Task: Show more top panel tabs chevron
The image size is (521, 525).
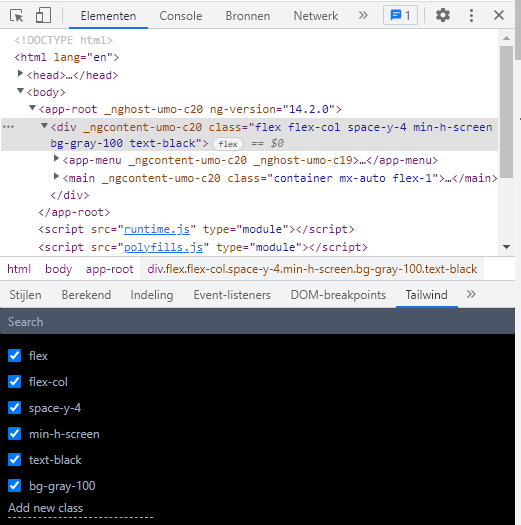Action: [x=363, y=15]
